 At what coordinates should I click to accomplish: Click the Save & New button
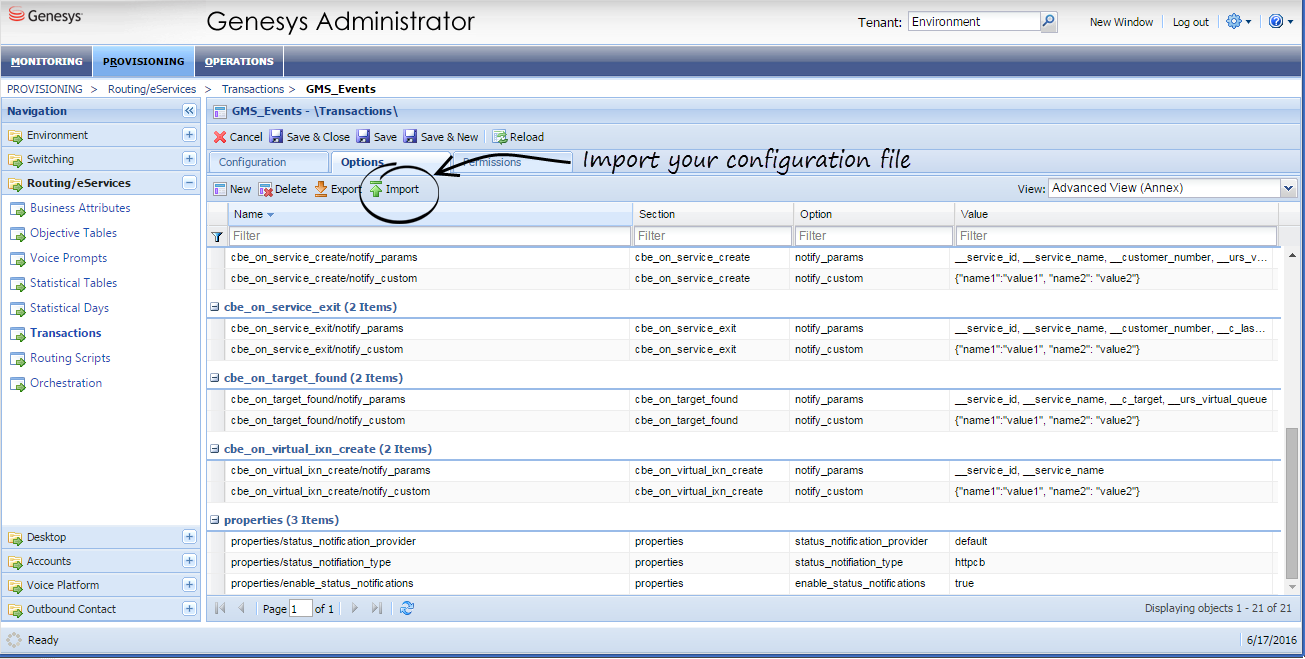pos(441,137)
